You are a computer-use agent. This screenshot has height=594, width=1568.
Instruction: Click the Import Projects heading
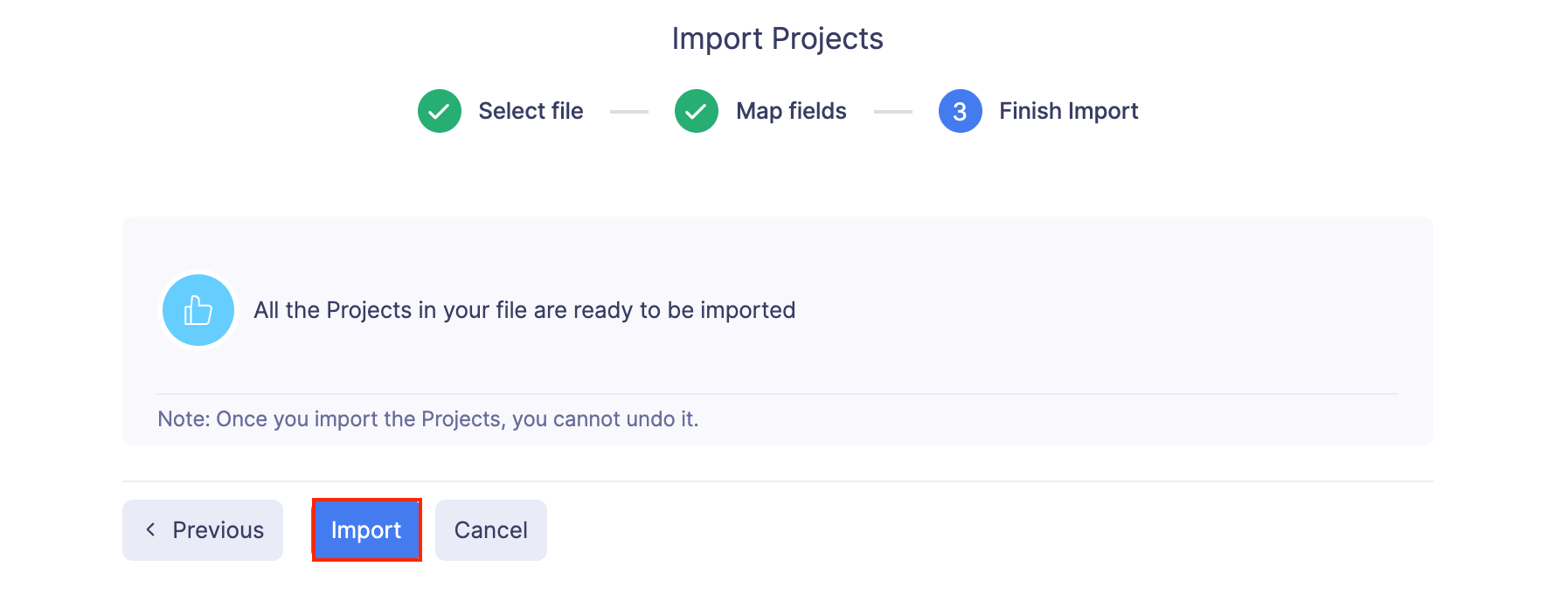pyautogui.click(x=777, y=38)
